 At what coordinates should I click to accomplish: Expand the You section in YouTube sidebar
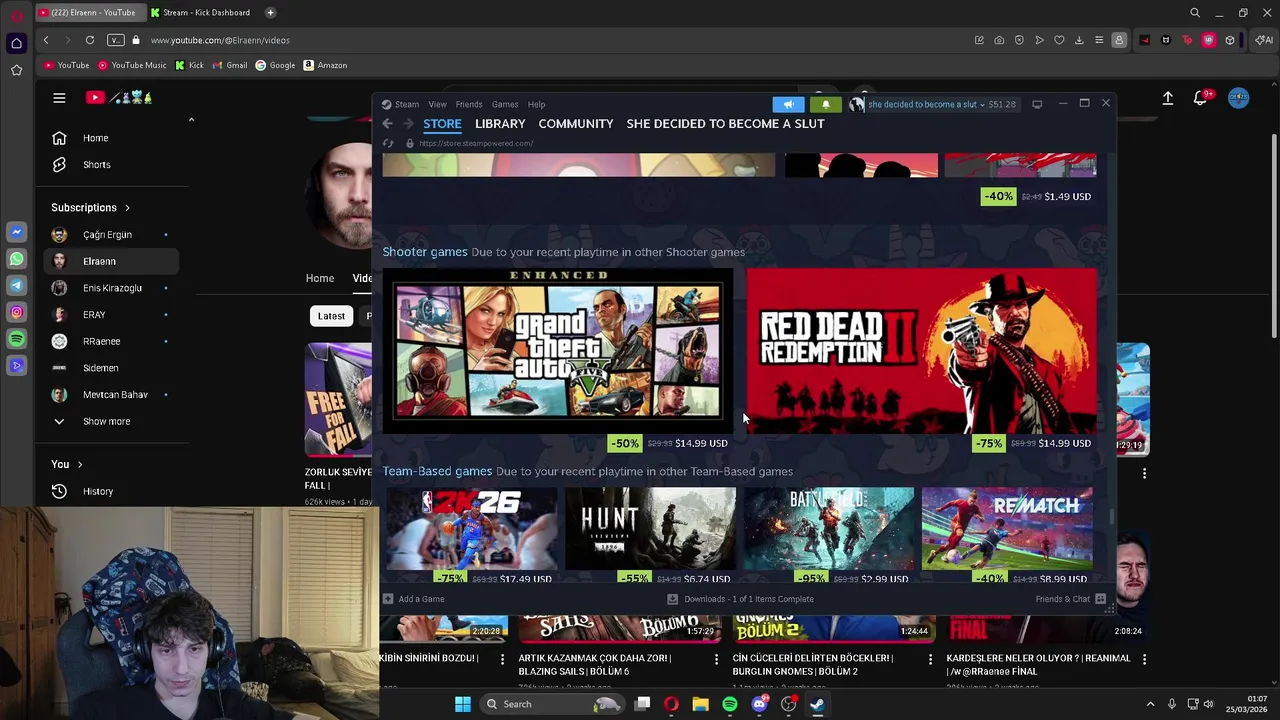pyautogui.click(x=67, y=464)
